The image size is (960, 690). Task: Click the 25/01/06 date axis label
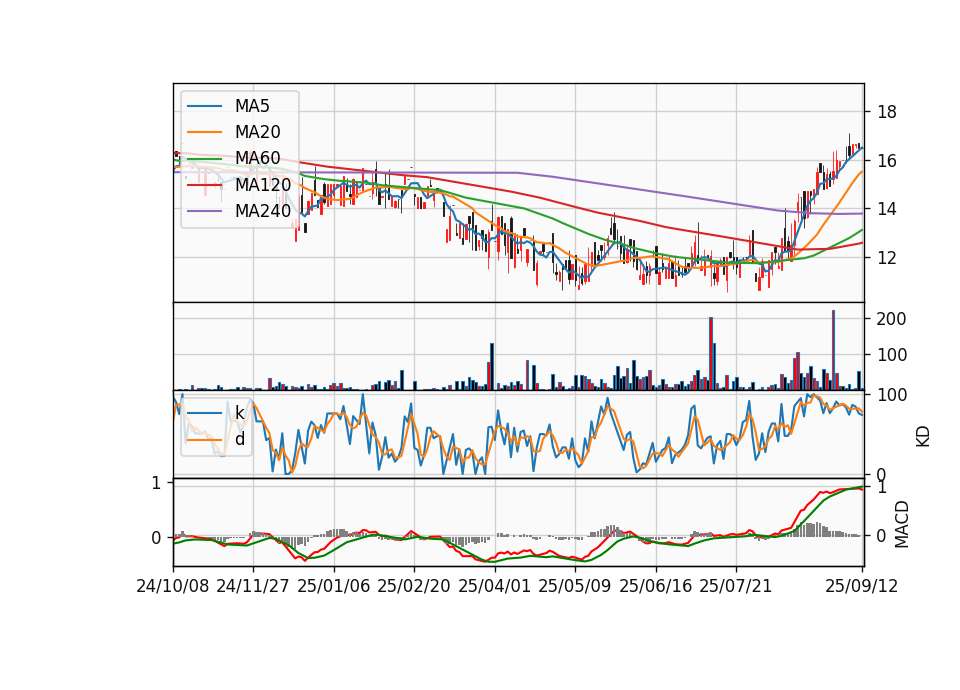[x=334, y=586]
